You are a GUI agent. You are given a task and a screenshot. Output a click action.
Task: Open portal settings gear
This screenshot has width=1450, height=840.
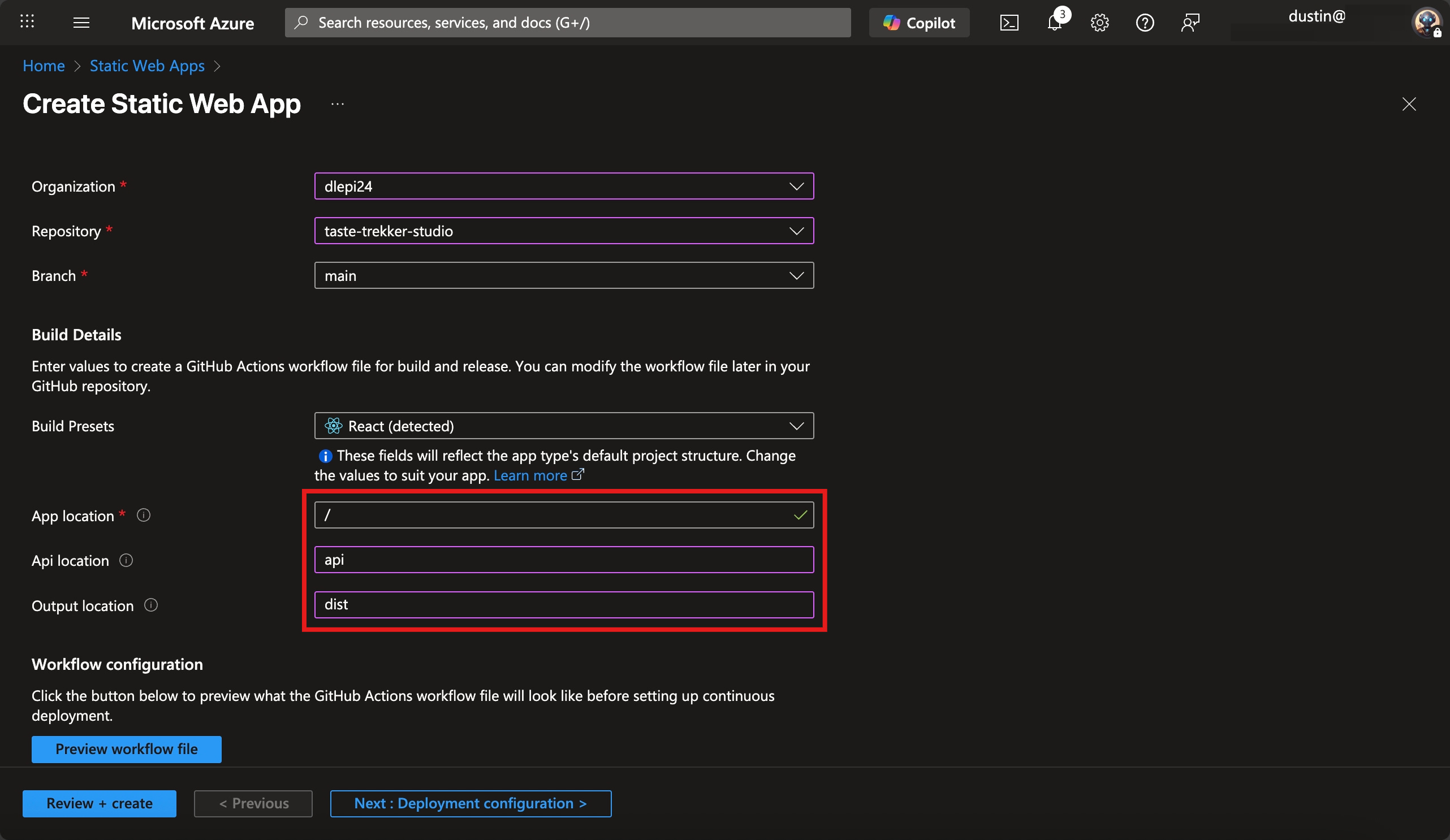click(x=1099, y=23)
